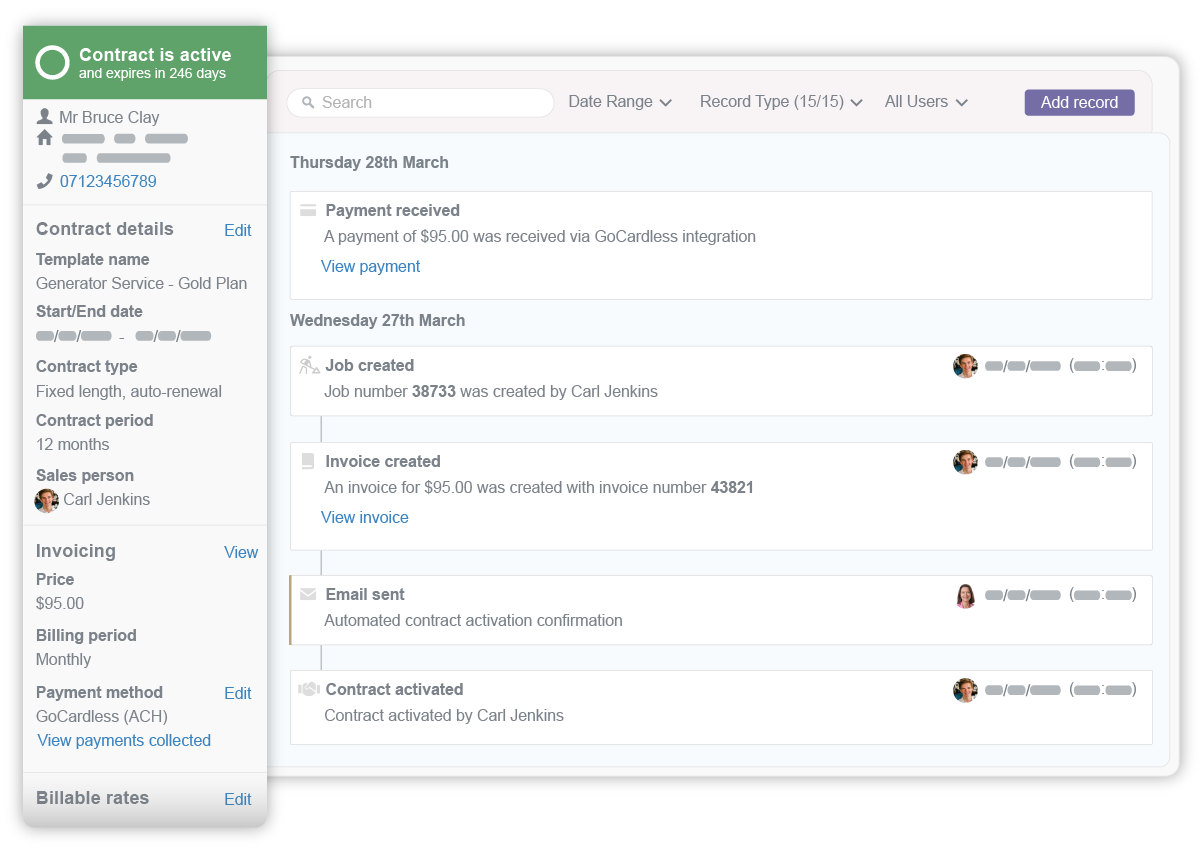Click the magnifying glass search icon
This screenshot has height=853, width=1200.
tap(307, 103)
